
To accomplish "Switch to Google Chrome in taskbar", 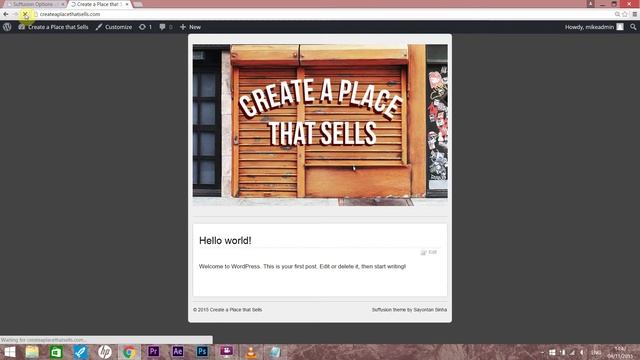I will tap(129, 352).
